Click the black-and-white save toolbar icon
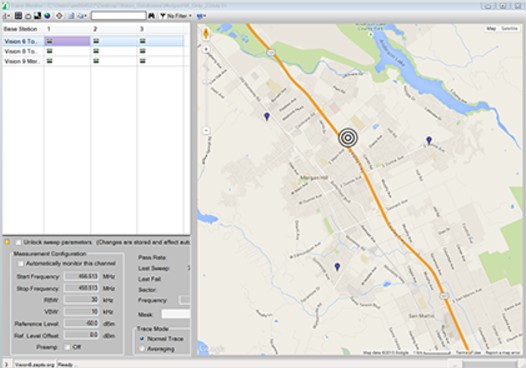 (x=38, y=15)
